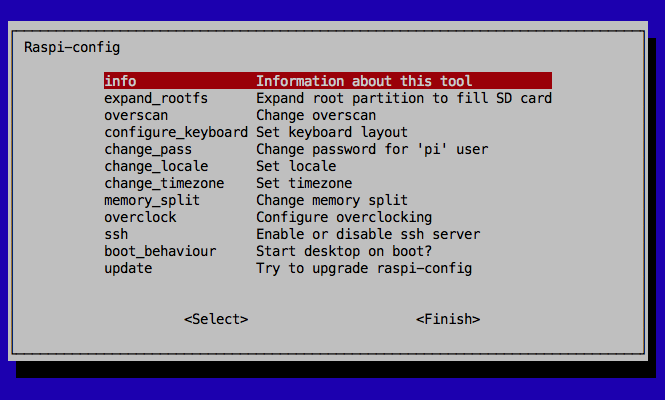
Task: Click 'Change memory split' description
Action: pyautogui.click(x=332, y=200)
